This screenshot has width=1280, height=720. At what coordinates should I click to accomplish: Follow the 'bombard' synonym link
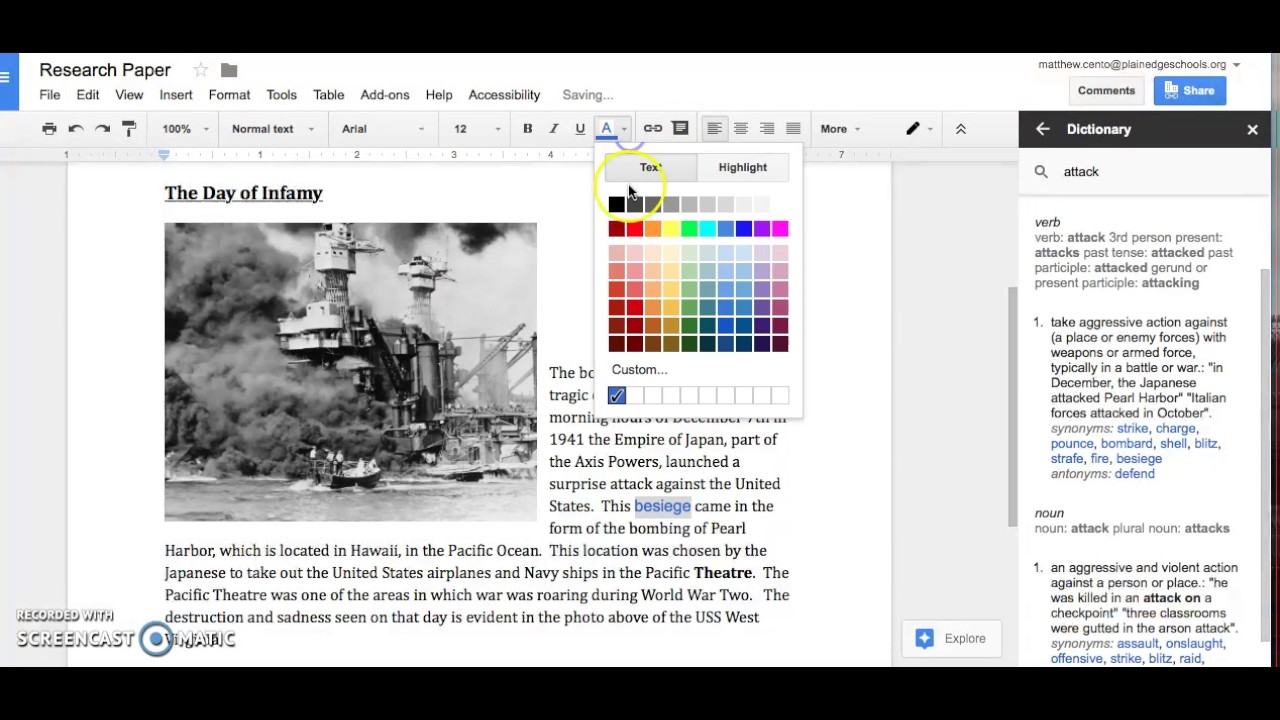click(1126, 444)
